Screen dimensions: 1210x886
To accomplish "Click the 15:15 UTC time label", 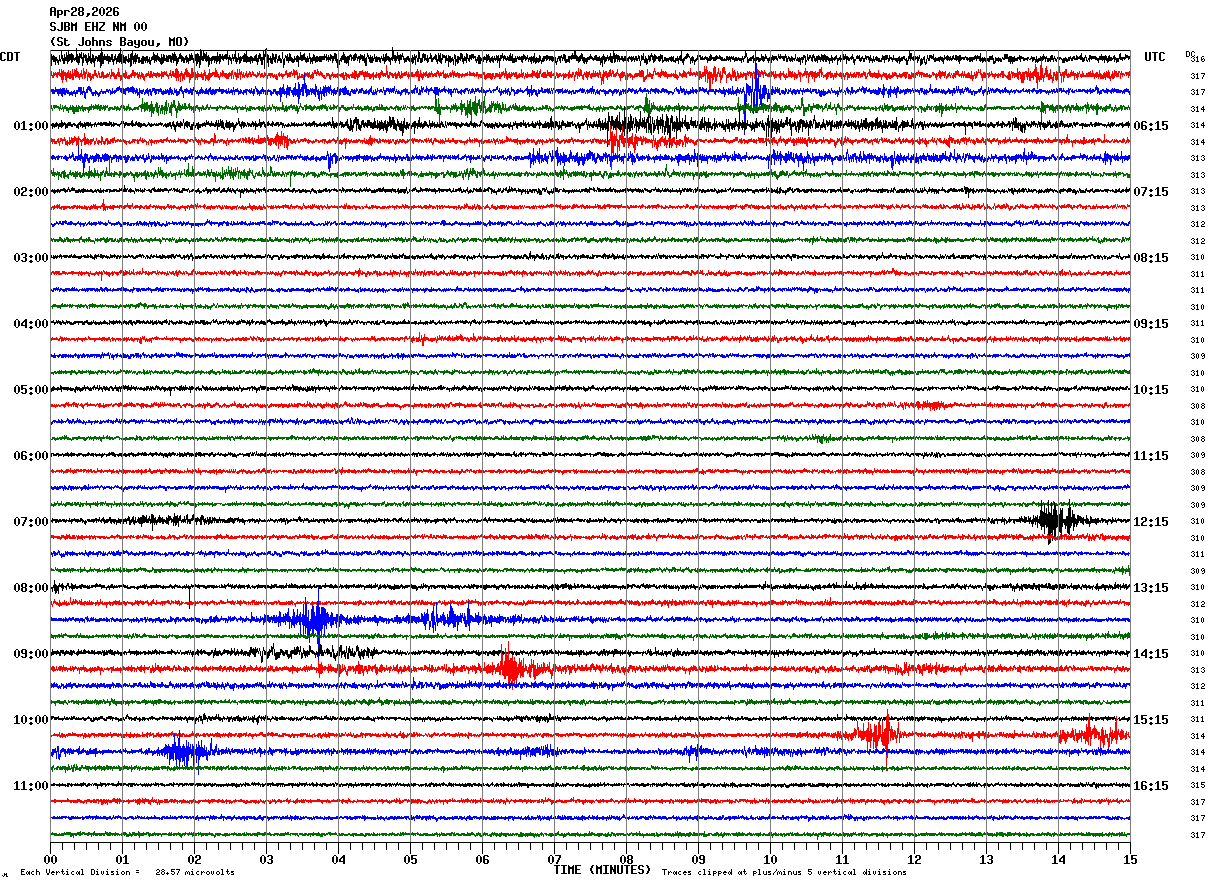I will click(1151, 720).
